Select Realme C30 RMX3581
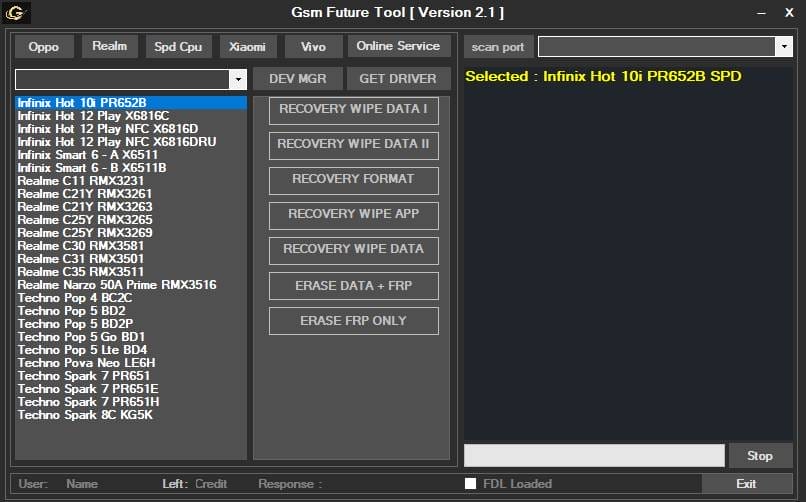The image size is (806, 502). point(131,246)
